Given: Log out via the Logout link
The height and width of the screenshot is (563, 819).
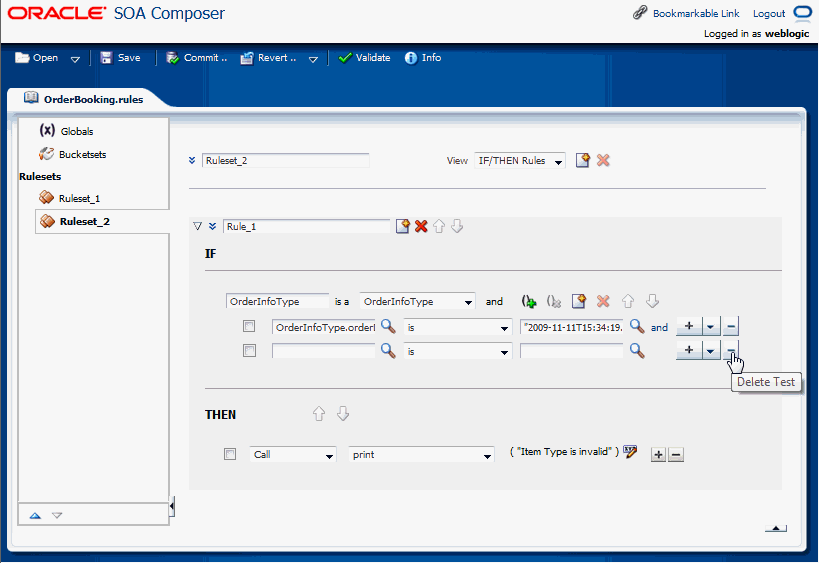Looking at the screenshot, I should coord(769,14).
